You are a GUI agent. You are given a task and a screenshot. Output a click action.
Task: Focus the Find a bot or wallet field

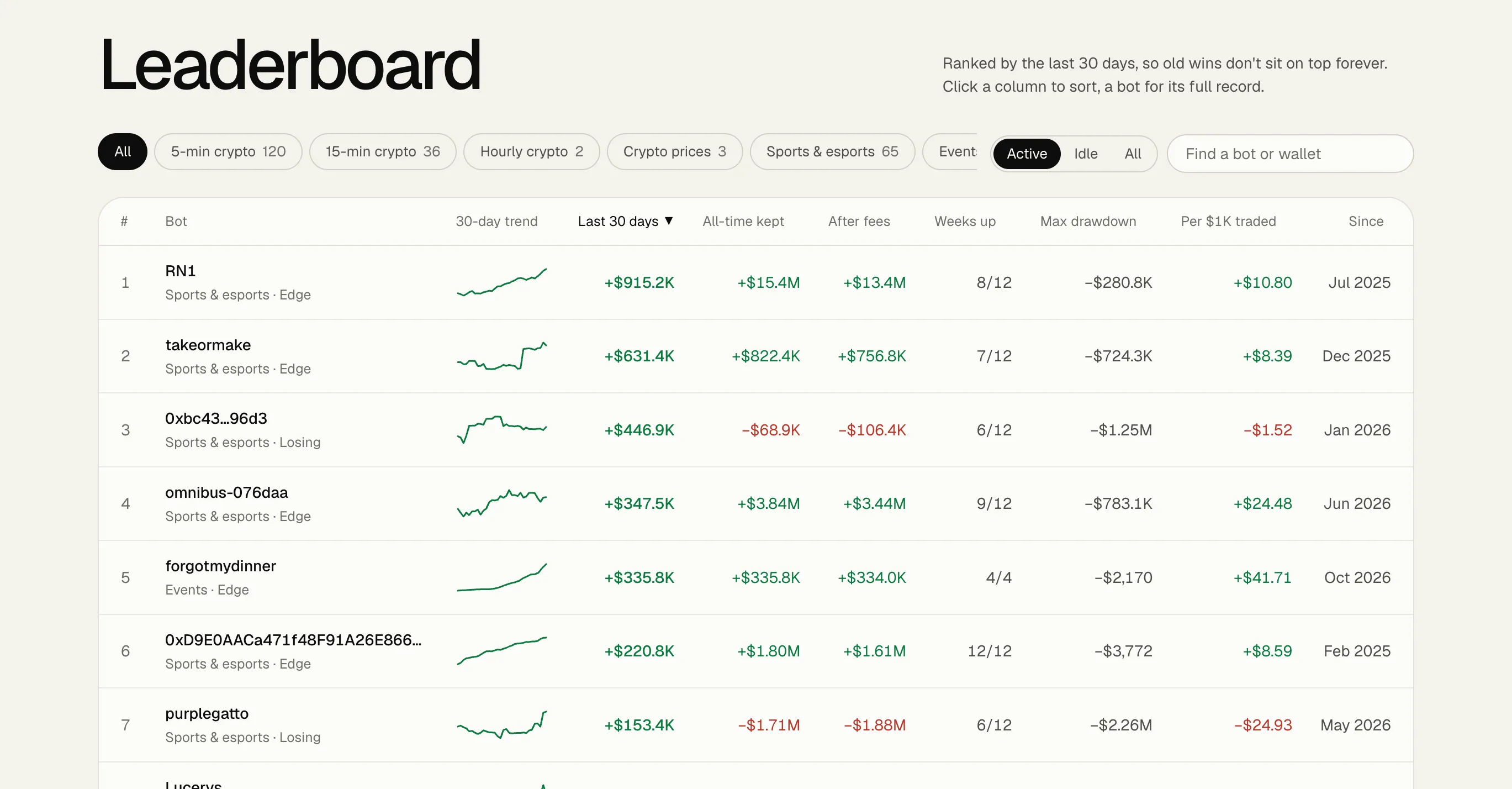[1289, 154]
